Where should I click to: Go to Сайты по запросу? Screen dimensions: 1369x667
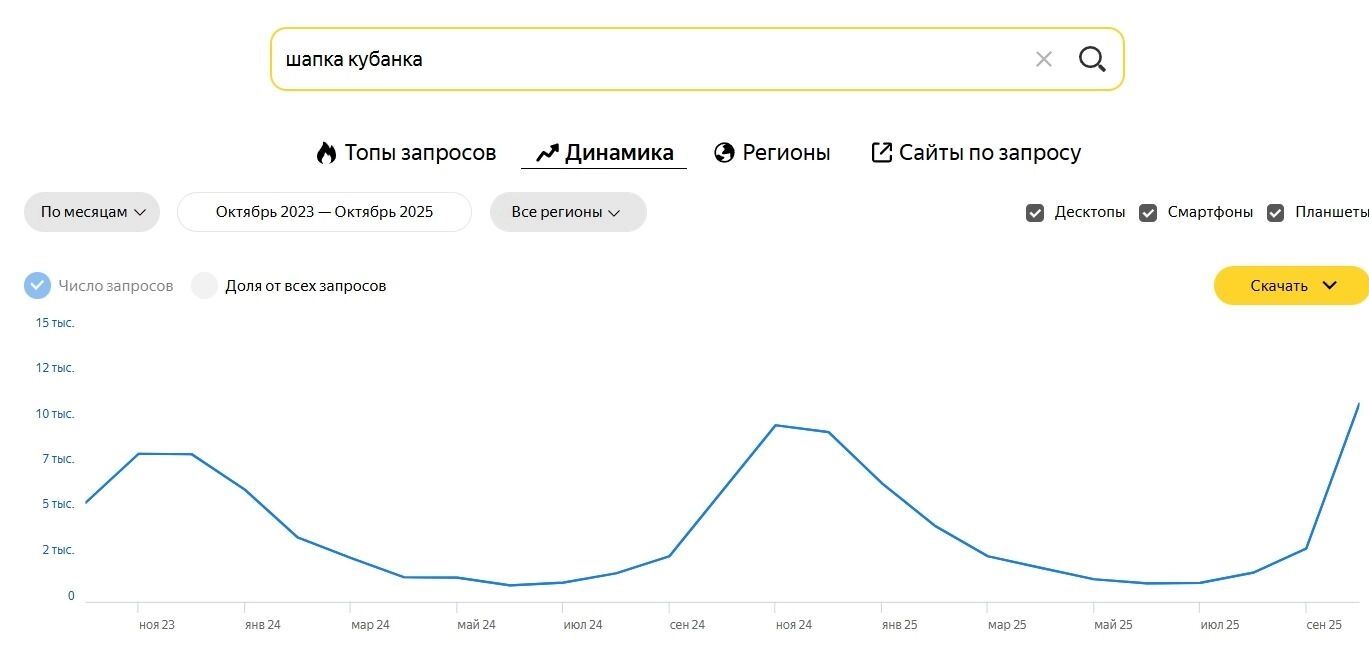tap(989, 153)
